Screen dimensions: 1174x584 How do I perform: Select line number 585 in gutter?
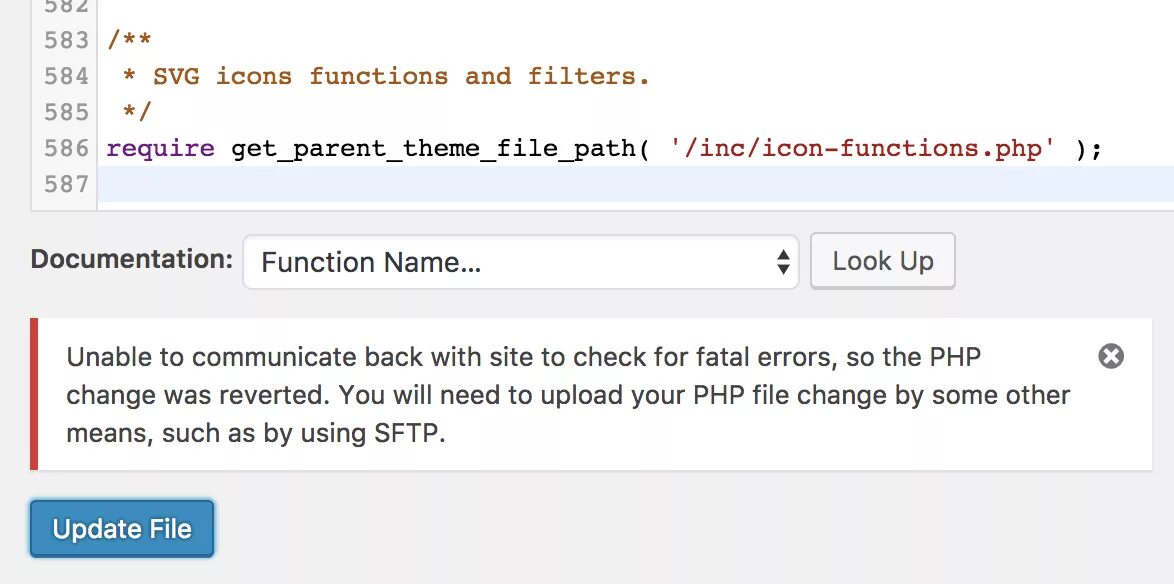66,112
